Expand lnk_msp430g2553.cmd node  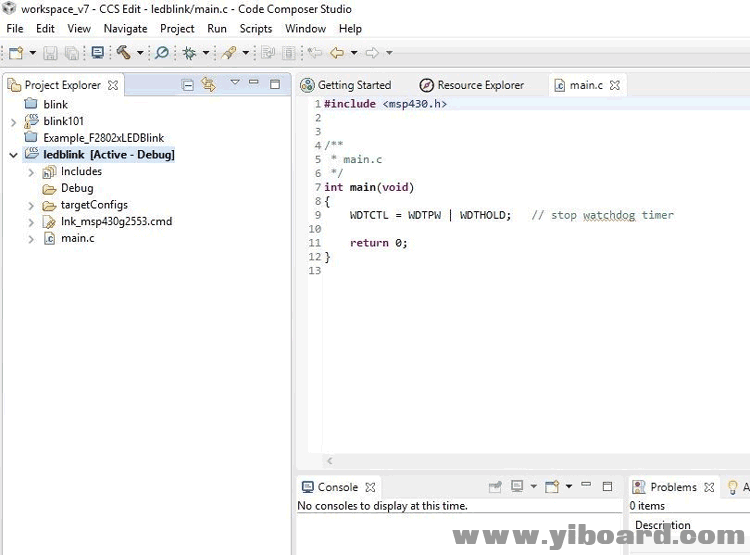click(x=31, y=222)
